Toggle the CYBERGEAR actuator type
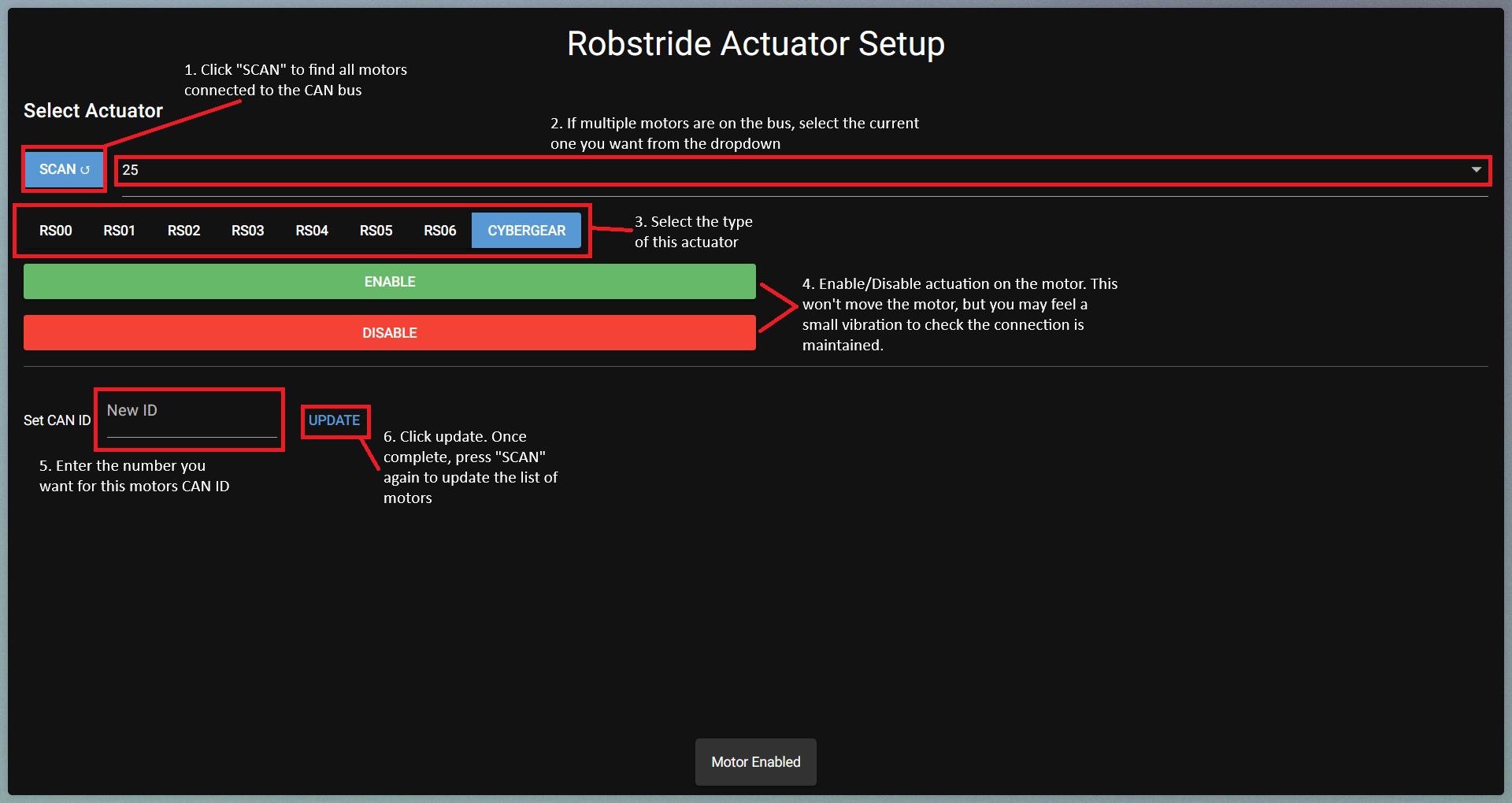 [526, 231]
